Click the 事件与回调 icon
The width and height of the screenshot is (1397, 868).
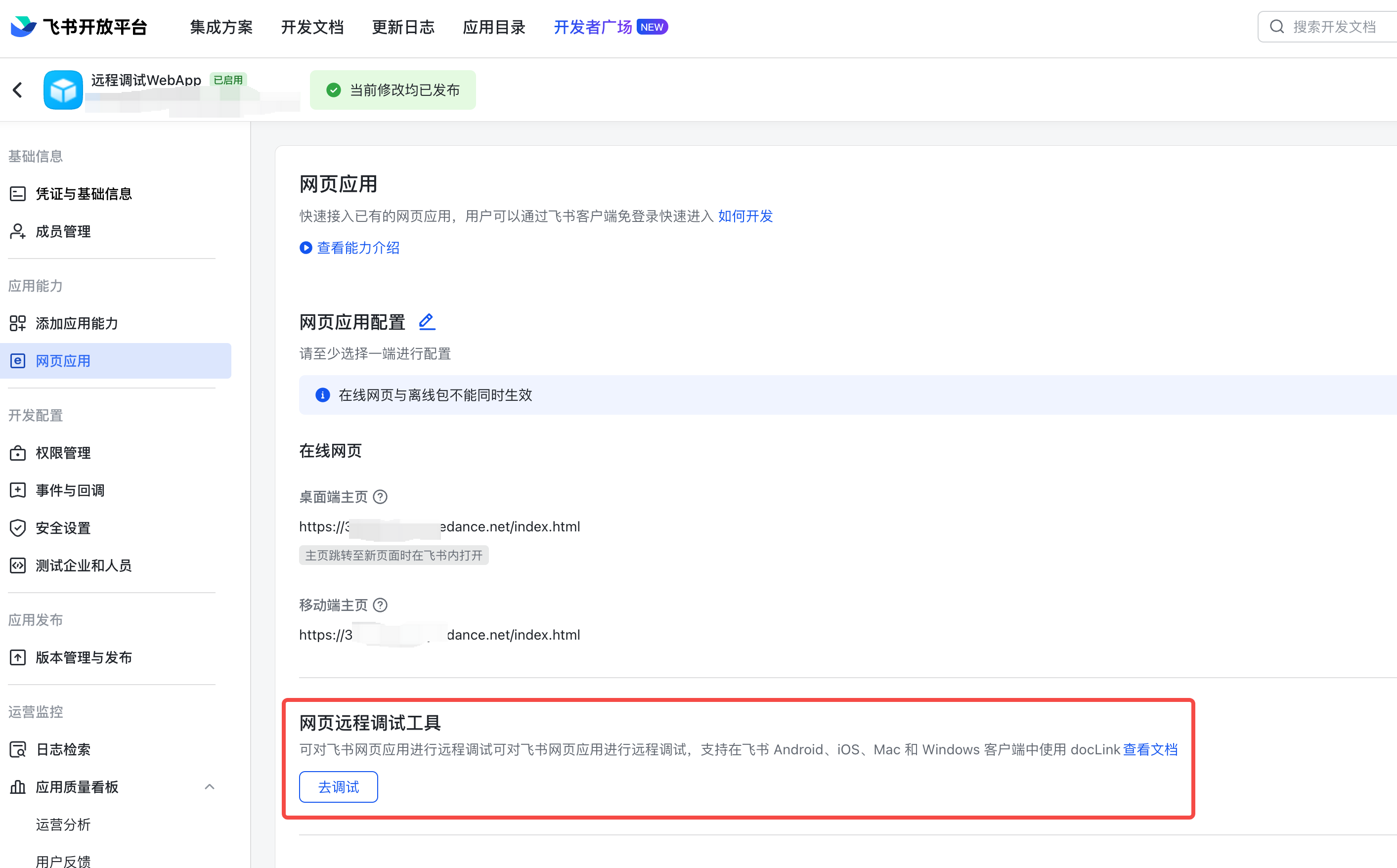18,490
